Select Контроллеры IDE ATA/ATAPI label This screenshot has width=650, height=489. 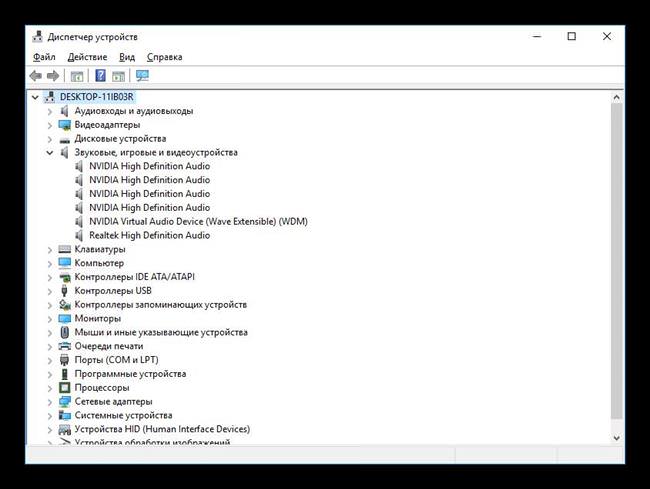[x=135, y=277]
